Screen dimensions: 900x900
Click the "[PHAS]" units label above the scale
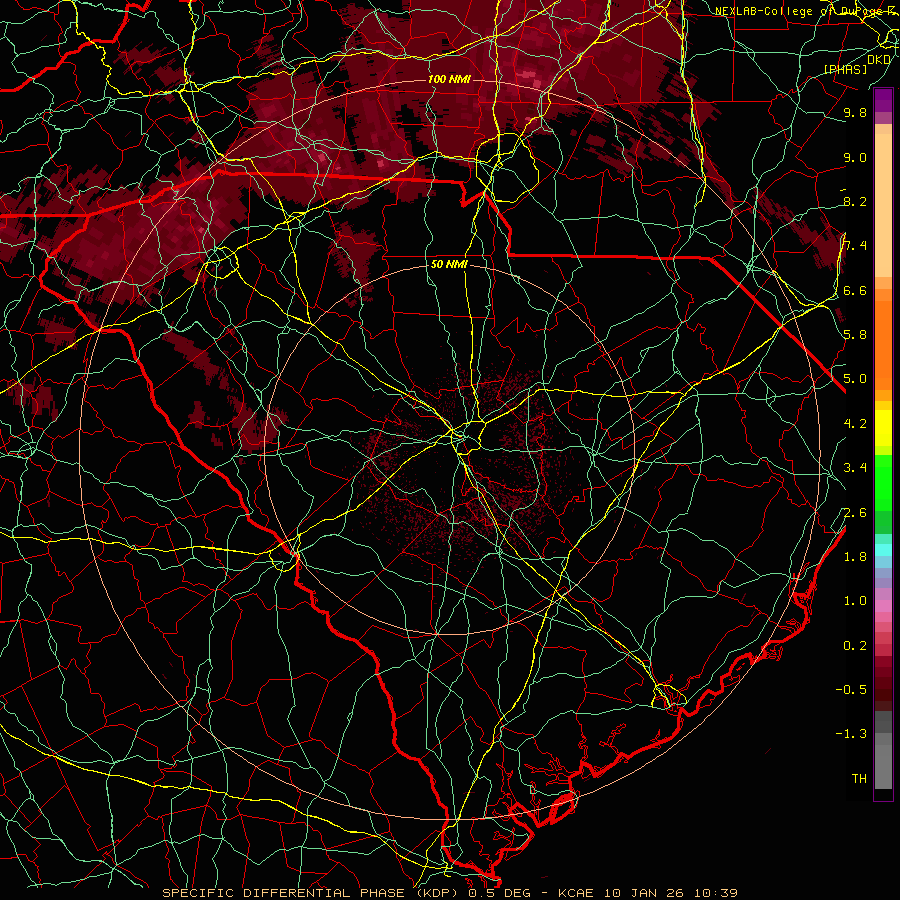pos(845,69)
